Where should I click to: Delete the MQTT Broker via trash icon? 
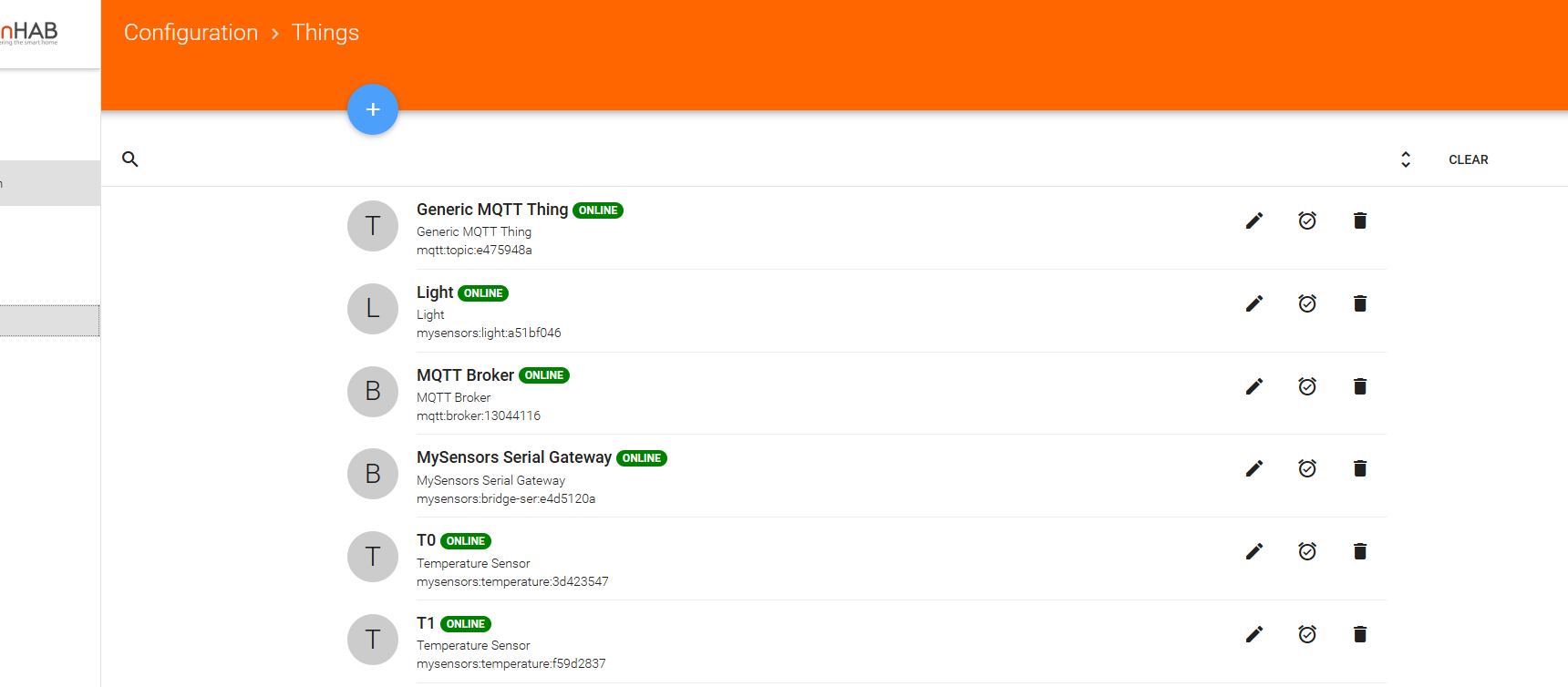[x=1360, y=386]
